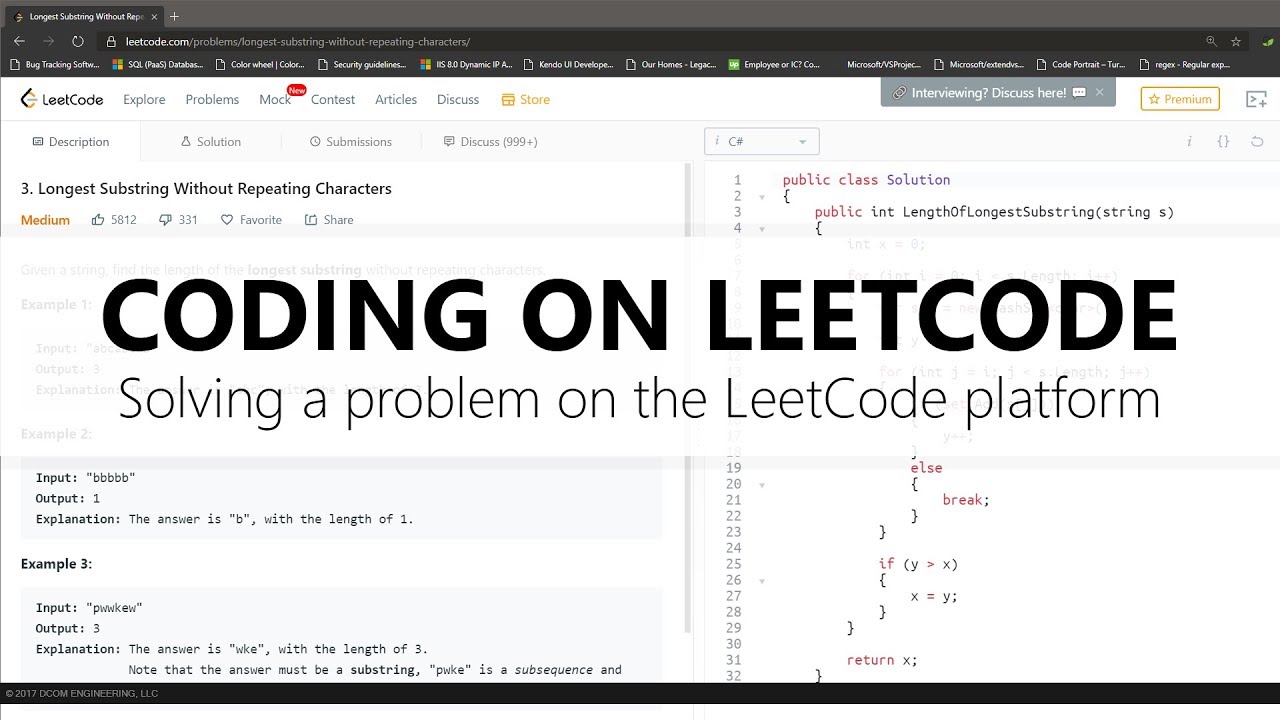Open the Store link

[x=526, y=99]
